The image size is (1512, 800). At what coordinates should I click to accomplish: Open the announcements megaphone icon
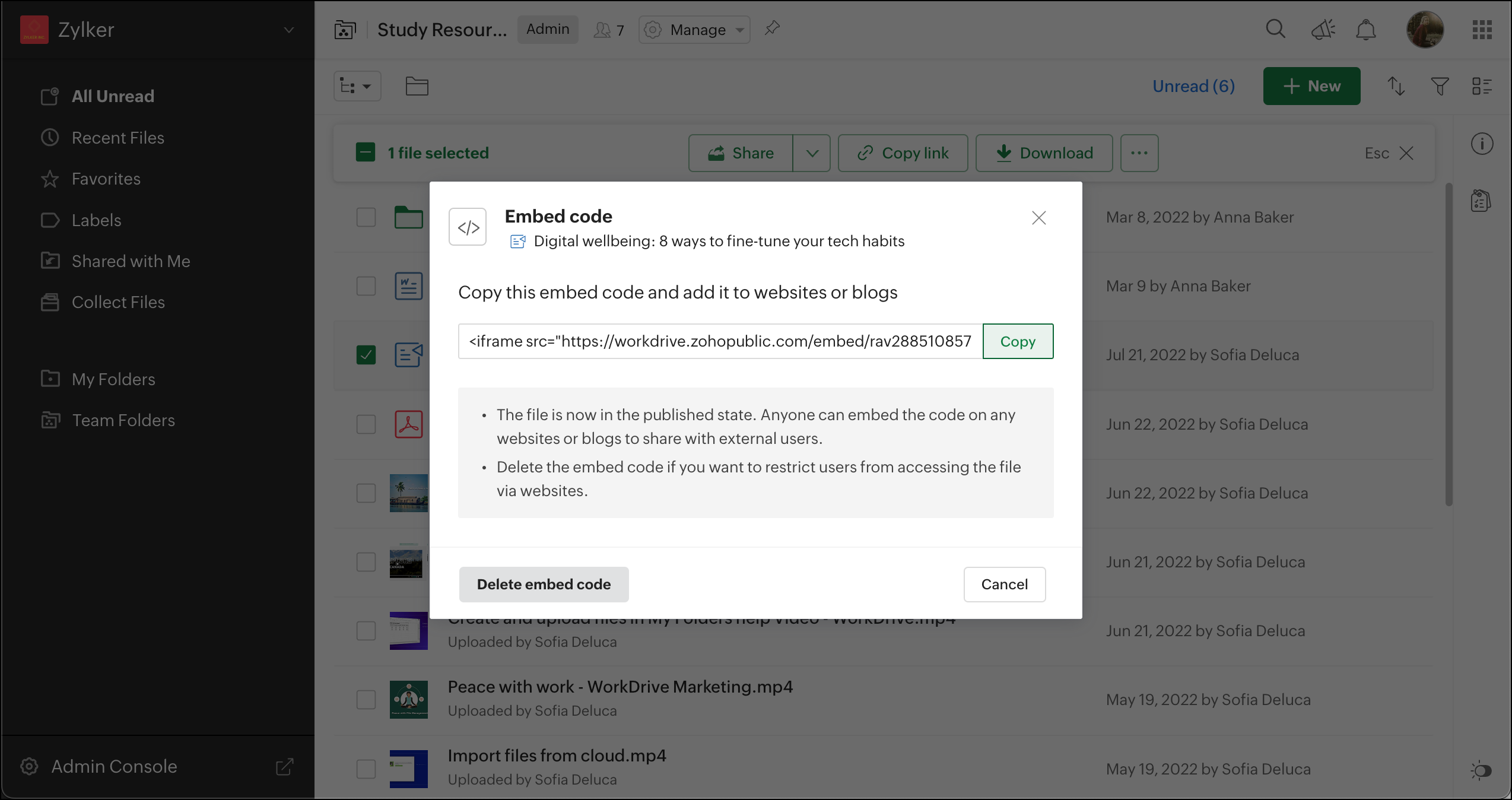click(x=1323, y=29)
